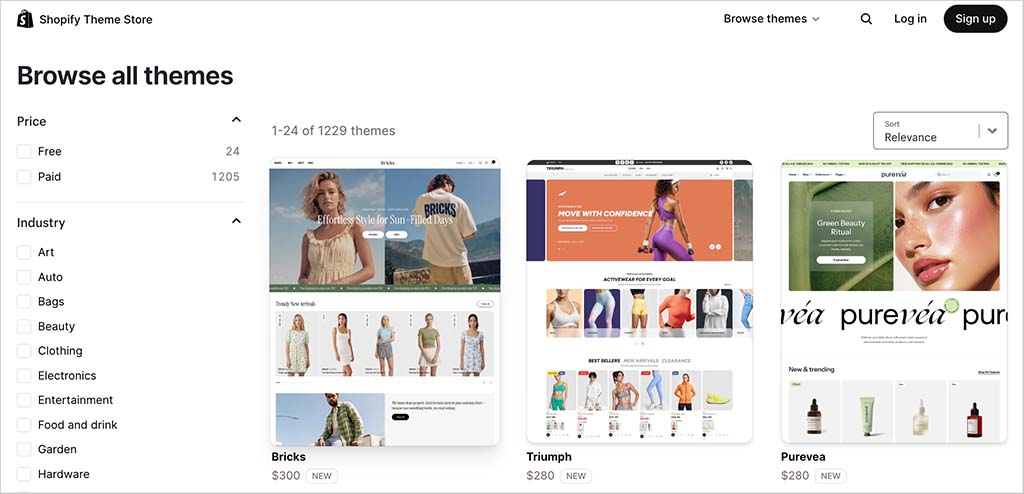
Task: Open the Bricks theme preview thumbnail
Action: [385, 301]
